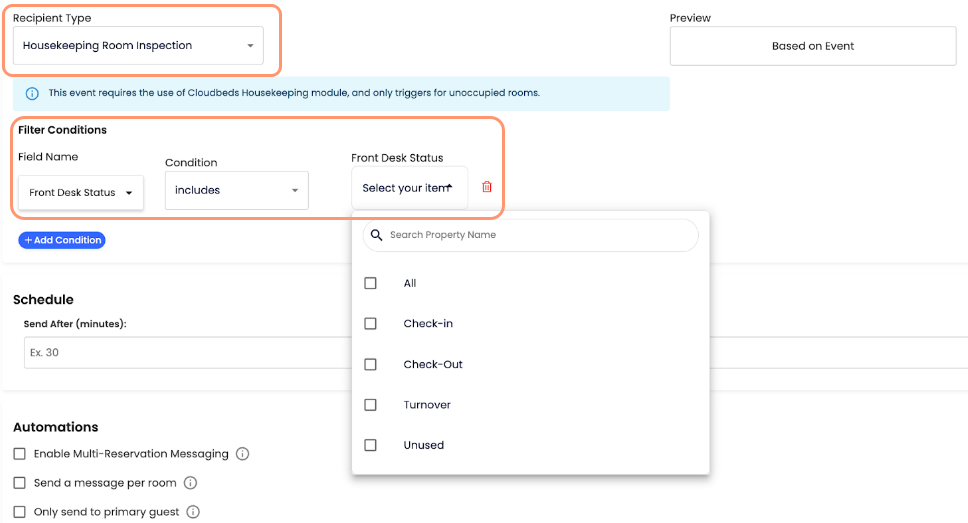The height and width of the screenshot is (523, 968).
Task: Select the Turnover checkbox
Action: [370, 405]
